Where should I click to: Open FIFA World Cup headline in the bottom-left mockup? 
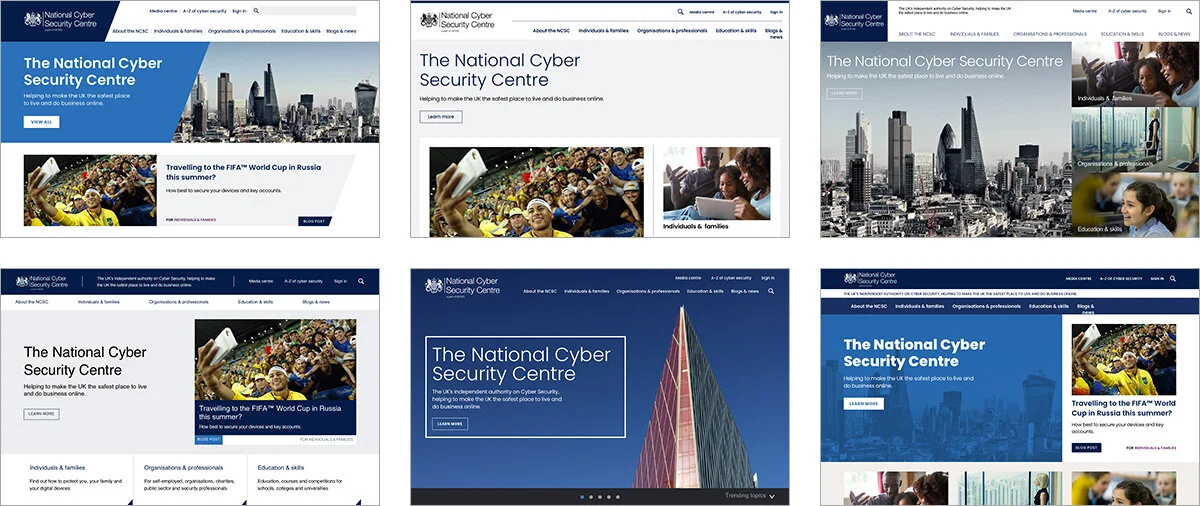tap(270, 413)
